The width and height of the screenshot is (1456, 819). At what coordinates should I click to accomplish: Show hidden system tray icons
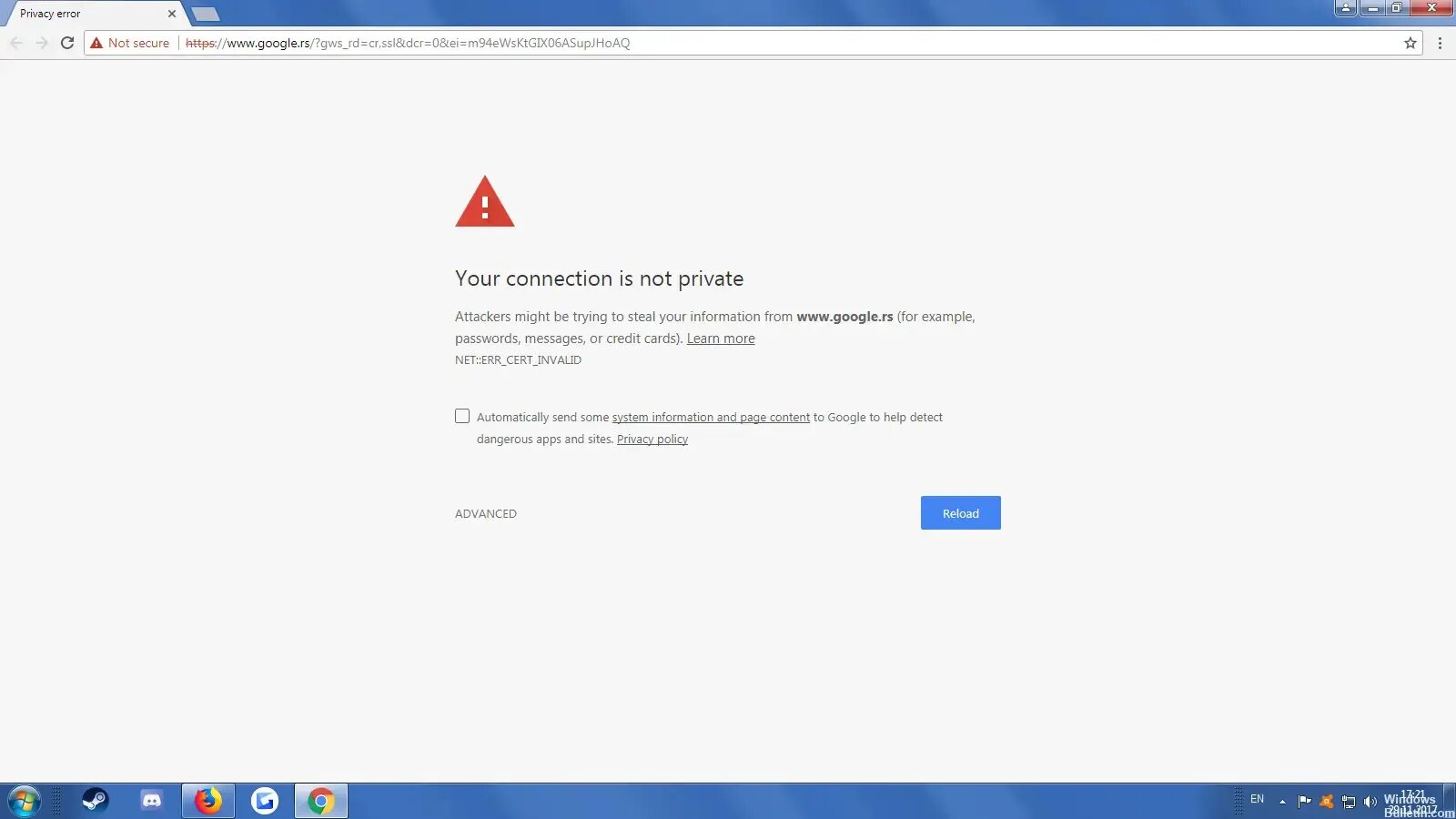pos(1282,802)
